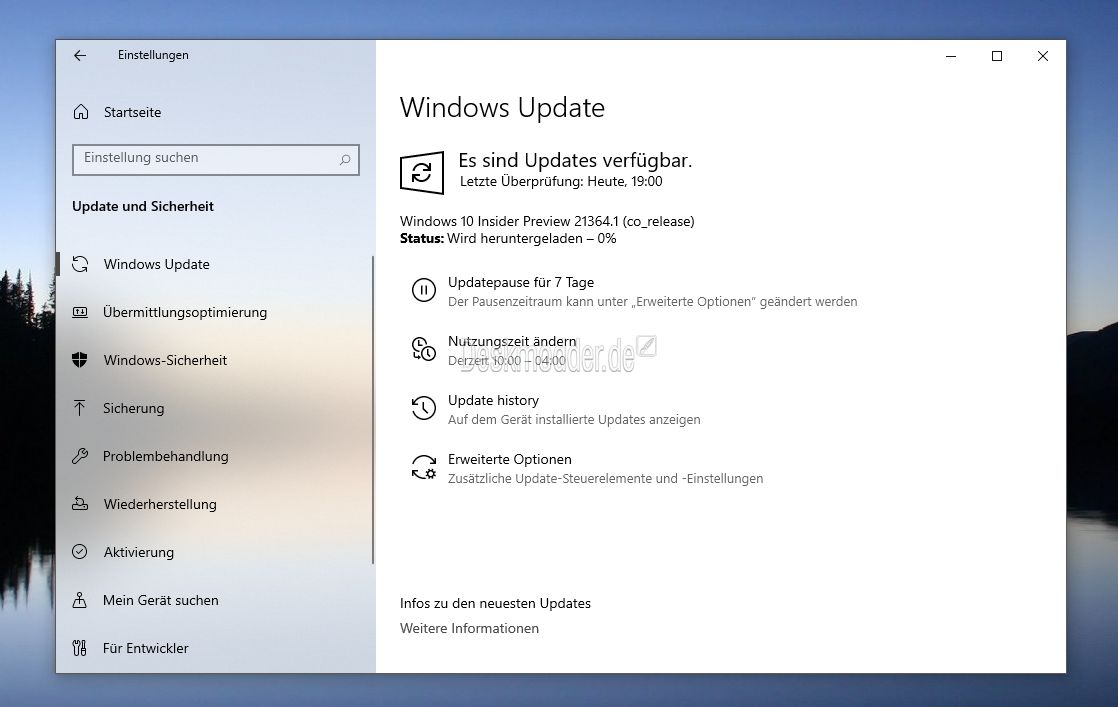Viewport: 1118px width, 707px height.
Task: Click the Übermittlungsoptimierung icon
Action: coord(80,312)
